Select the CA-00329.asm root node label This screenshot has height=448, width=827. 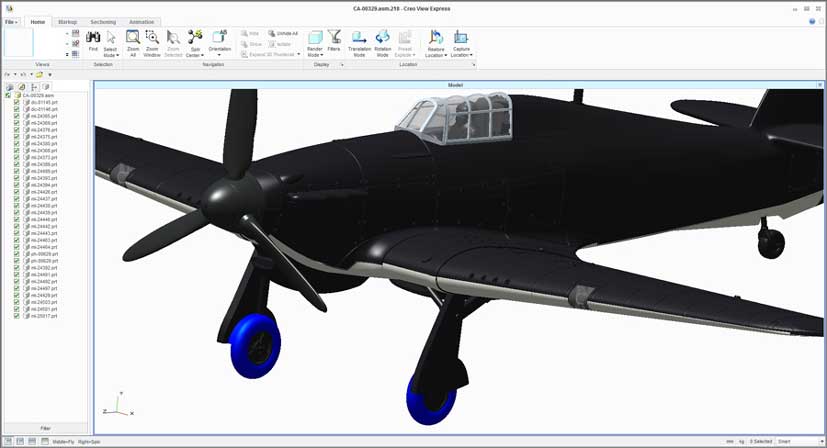[38, 96]
